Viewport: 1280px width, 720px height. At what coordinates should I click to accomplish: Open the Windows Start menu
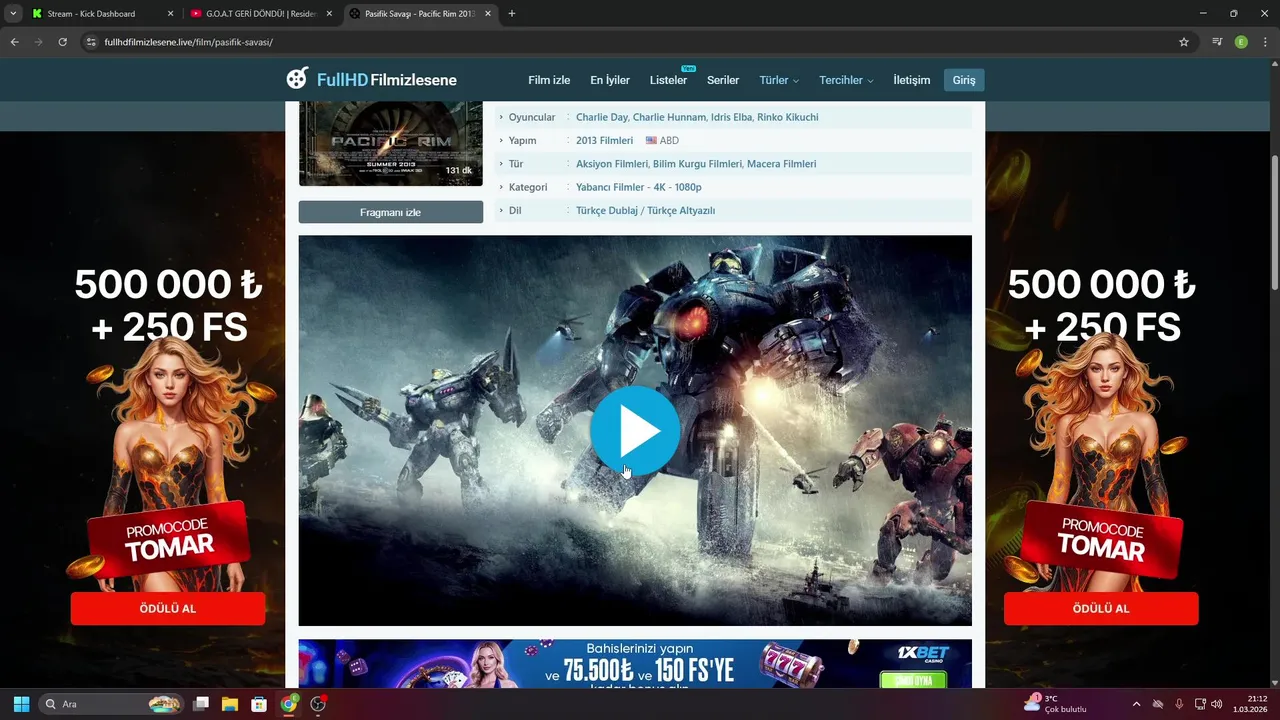tap(21, 704)
